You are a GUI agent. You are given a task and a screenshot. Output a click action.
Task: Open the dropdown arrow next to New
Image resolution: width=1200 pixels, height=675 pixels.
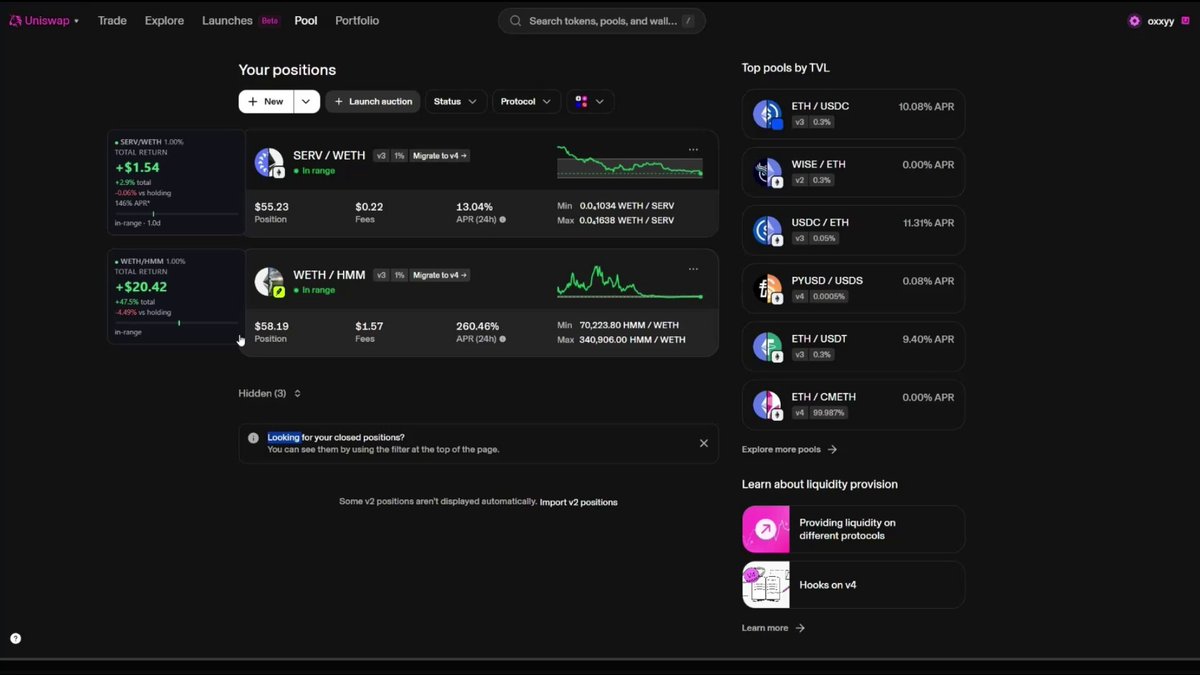pos(308,101)
